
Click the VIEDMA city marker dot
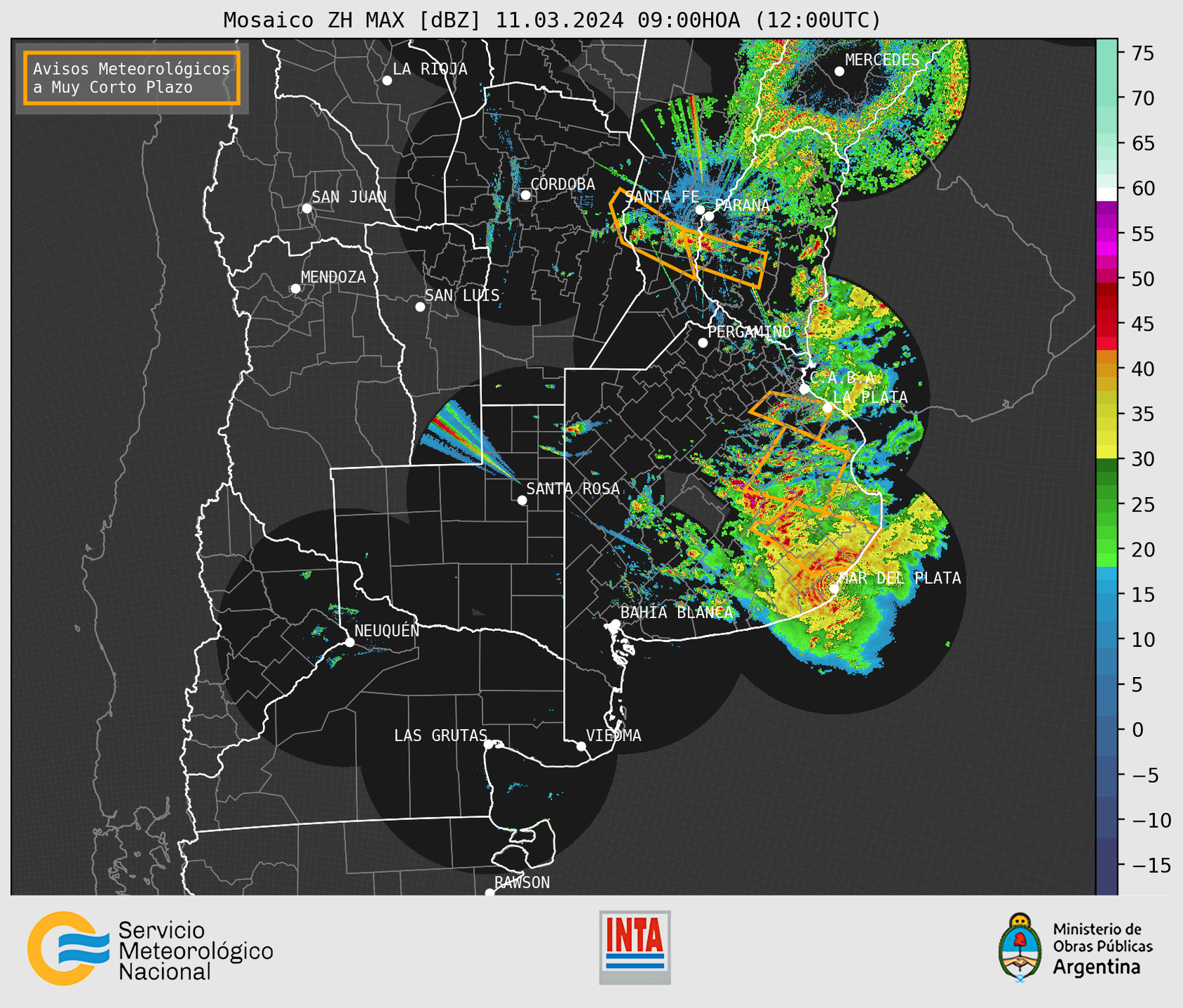pos(581,747)
